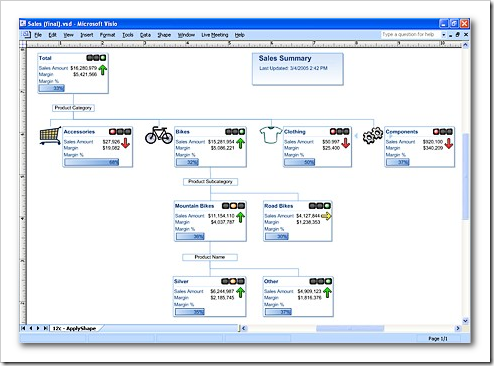Viewport: 494px width, 366px height.
Task: Select the Product Category label shape
Action: point(73,108)
